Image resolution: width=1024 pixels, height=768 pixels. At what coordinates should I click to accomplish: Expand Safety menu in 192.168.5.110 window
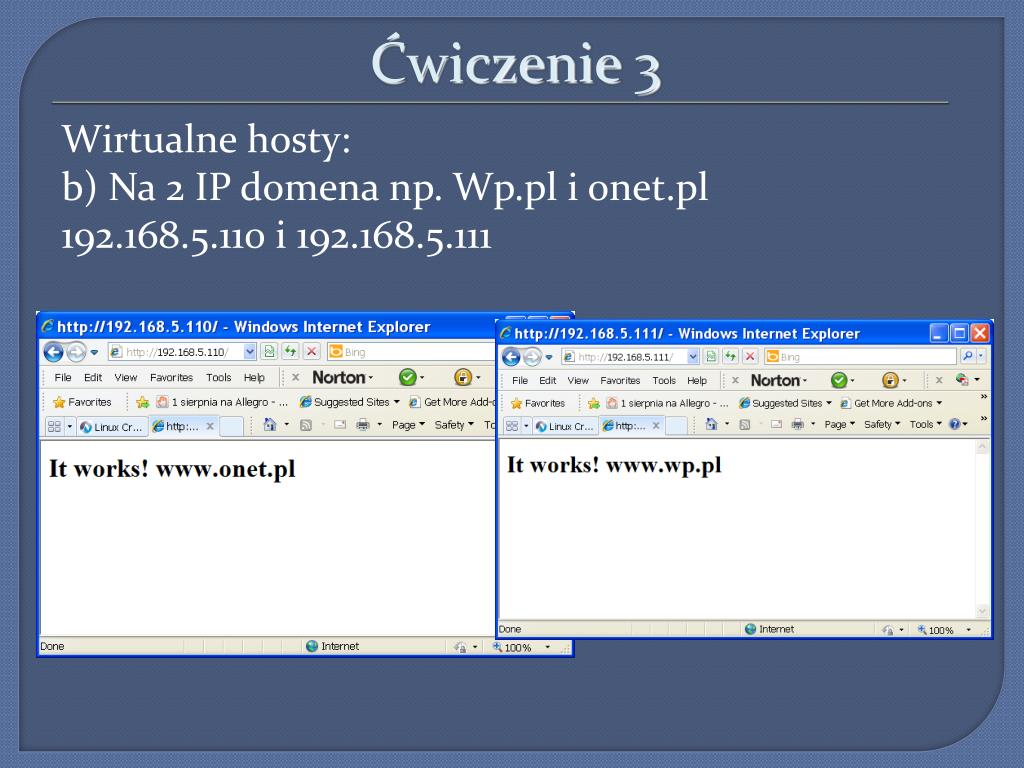[x=454, y=424]
